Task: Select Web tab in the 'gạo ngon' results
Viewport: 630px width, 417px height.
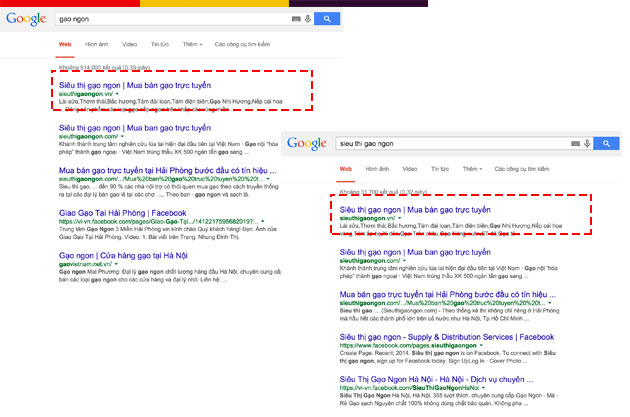Action: (65, 44)
